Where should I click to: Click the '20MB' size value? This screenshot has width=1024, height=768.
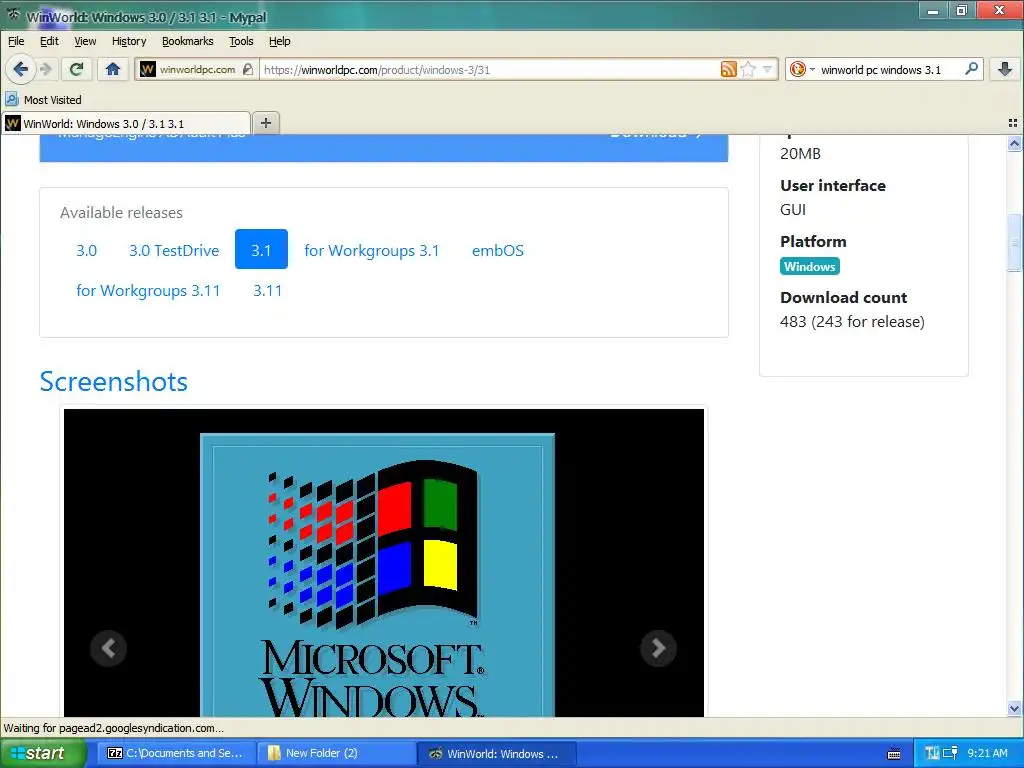(800, 153)
